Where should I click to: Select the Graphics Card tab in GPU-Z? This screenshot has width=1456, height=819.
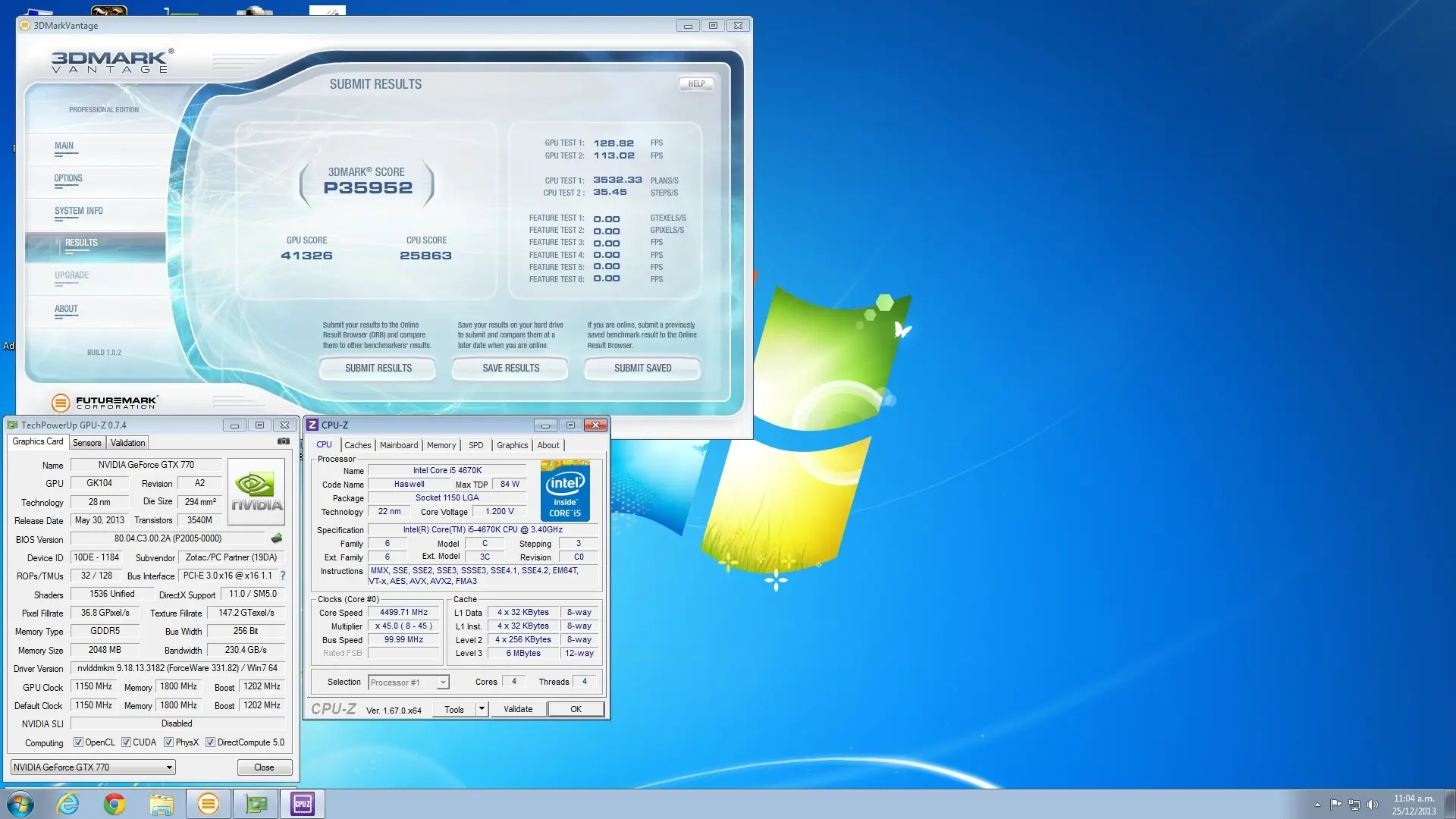pos(38,441)
